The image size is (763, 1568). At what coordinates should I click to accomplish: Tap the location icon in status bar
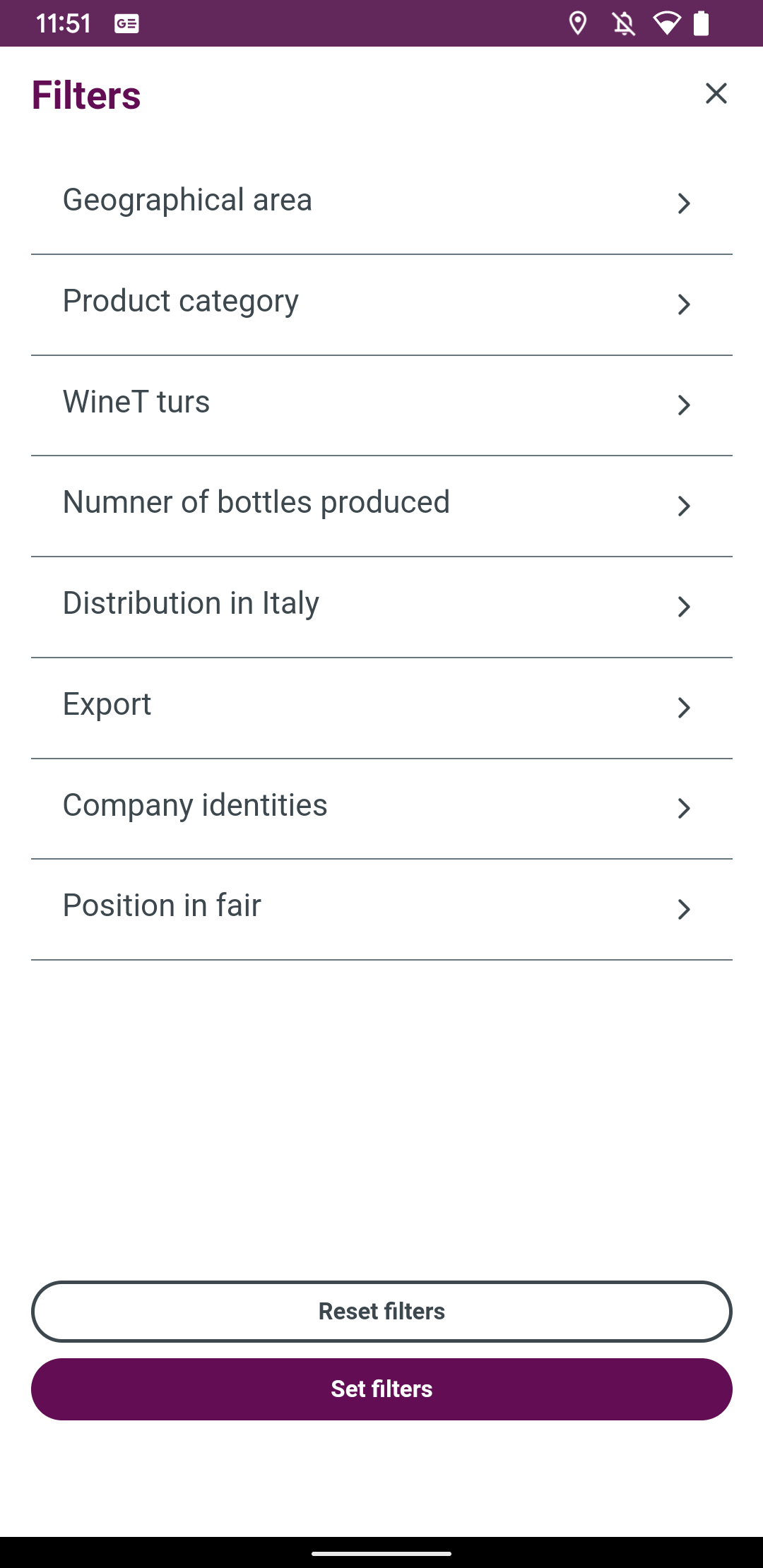(578, 23)
